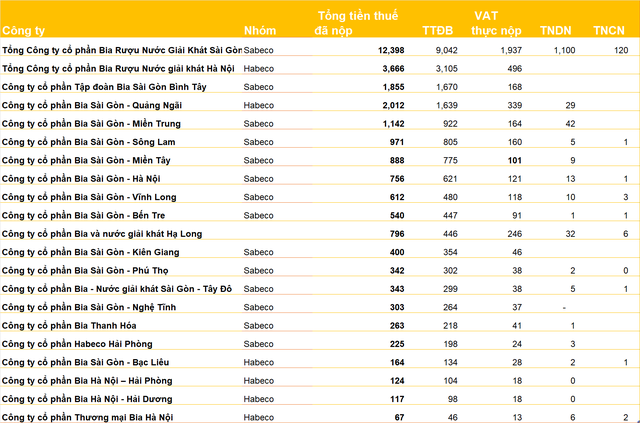Select the total tax cell showing 12,398

pyautogui.click(x=391, y=50)
